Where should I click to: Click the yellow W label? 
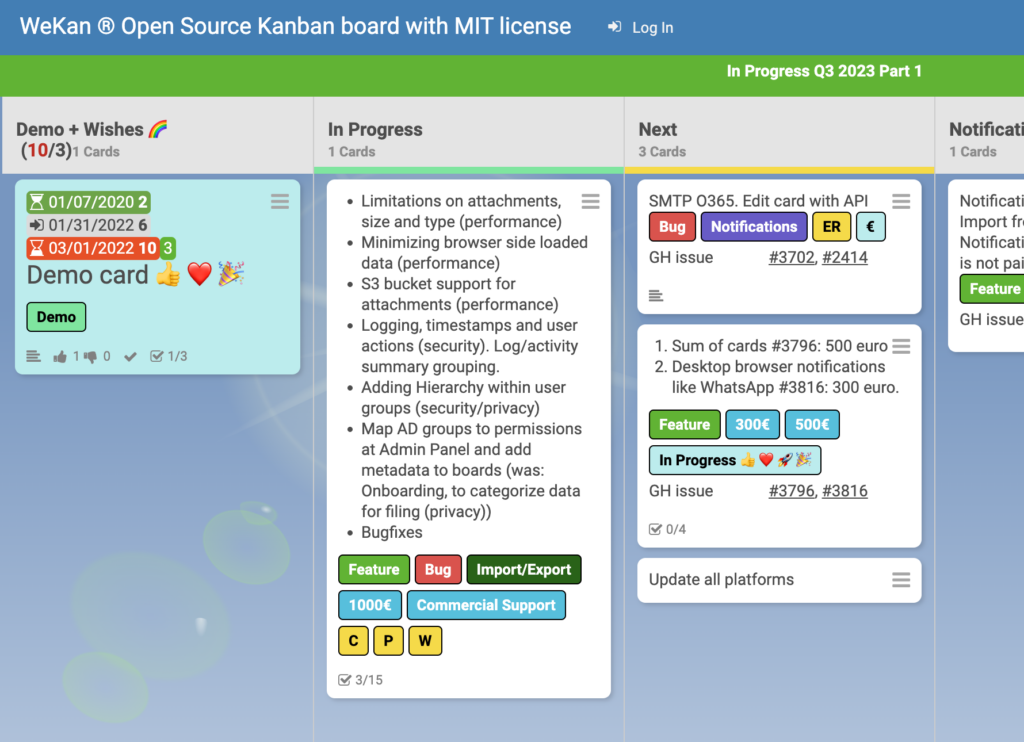(425, 641)
